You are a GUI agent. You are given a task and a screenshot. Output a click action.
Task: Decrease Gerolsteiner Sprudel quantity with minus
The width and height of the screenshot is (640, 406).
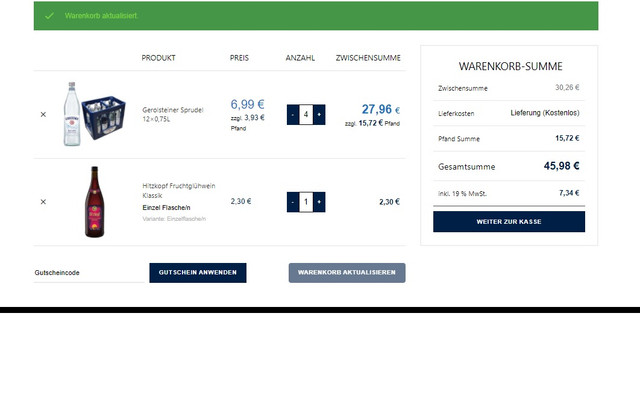click(x=293, y=115)
